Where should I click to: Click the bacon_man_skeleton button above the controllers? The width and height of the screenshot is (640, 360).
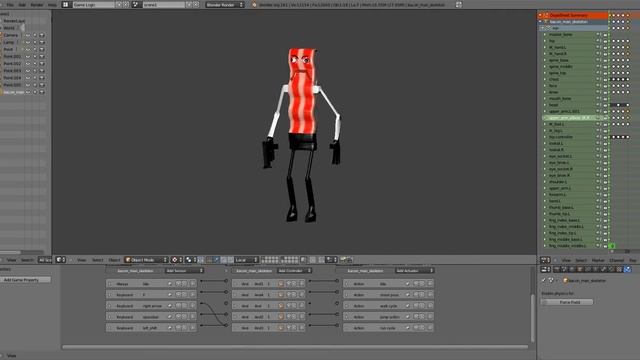pyautogui.click(x=254, y=271)
